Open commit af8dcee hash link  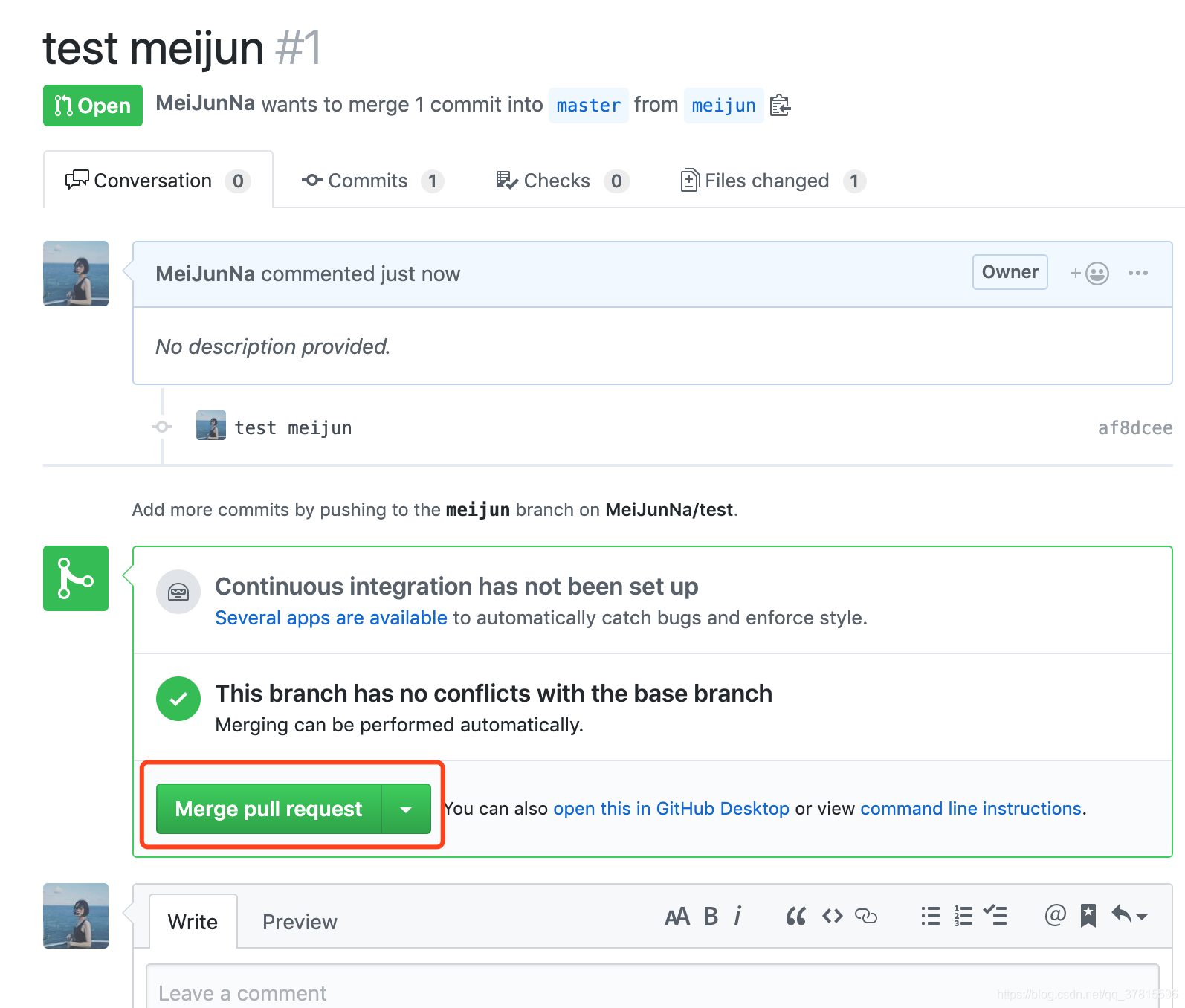tap(1135, 427)
